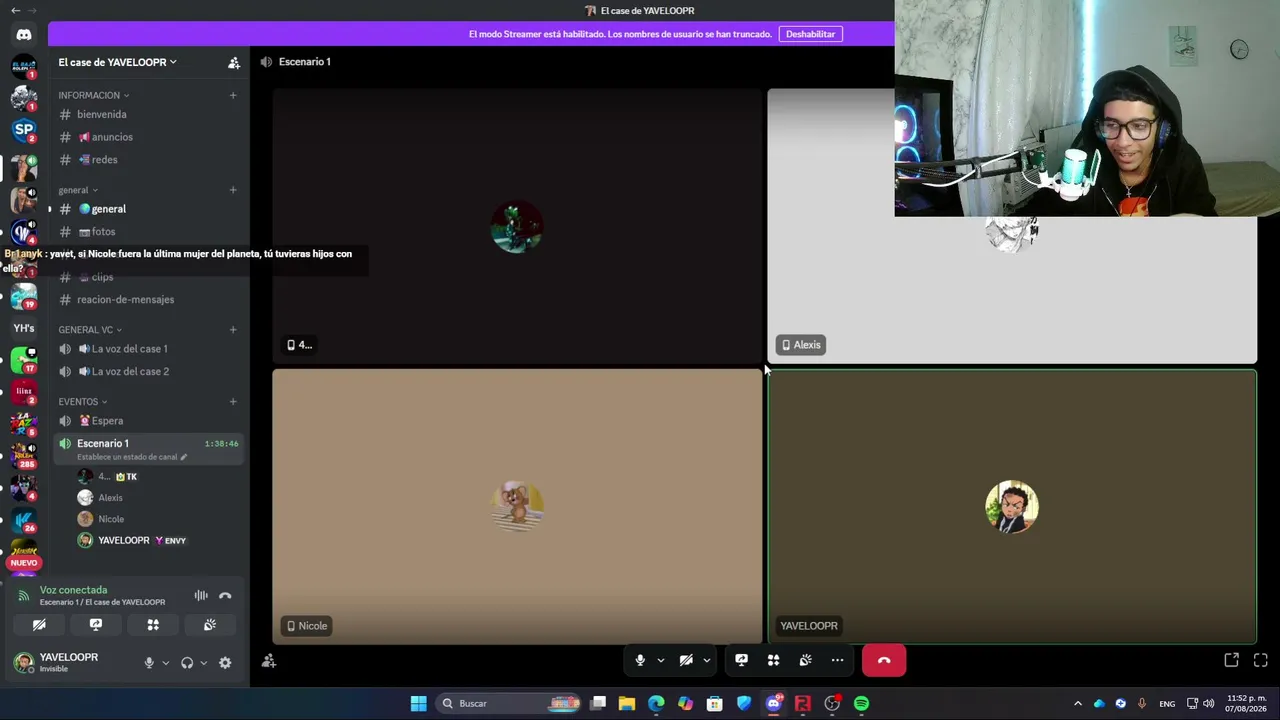The height and width of the screenshot is (720, 1280).
Task: Open noise suppression options in voice panel
Action: click(x=201, y=596)
